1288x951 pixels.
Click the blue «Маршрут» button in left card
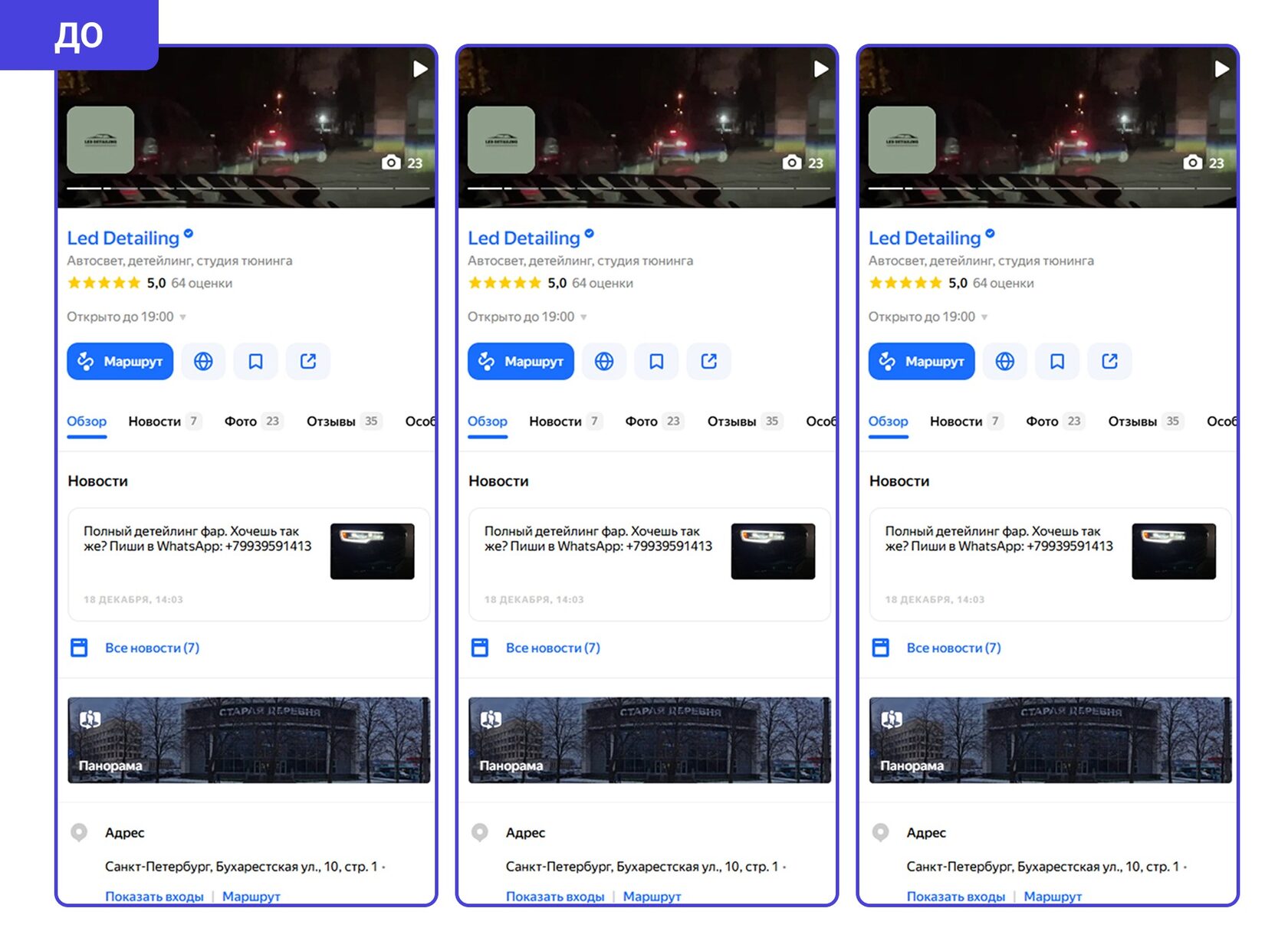pyautogui.click(x=120, y=361)
